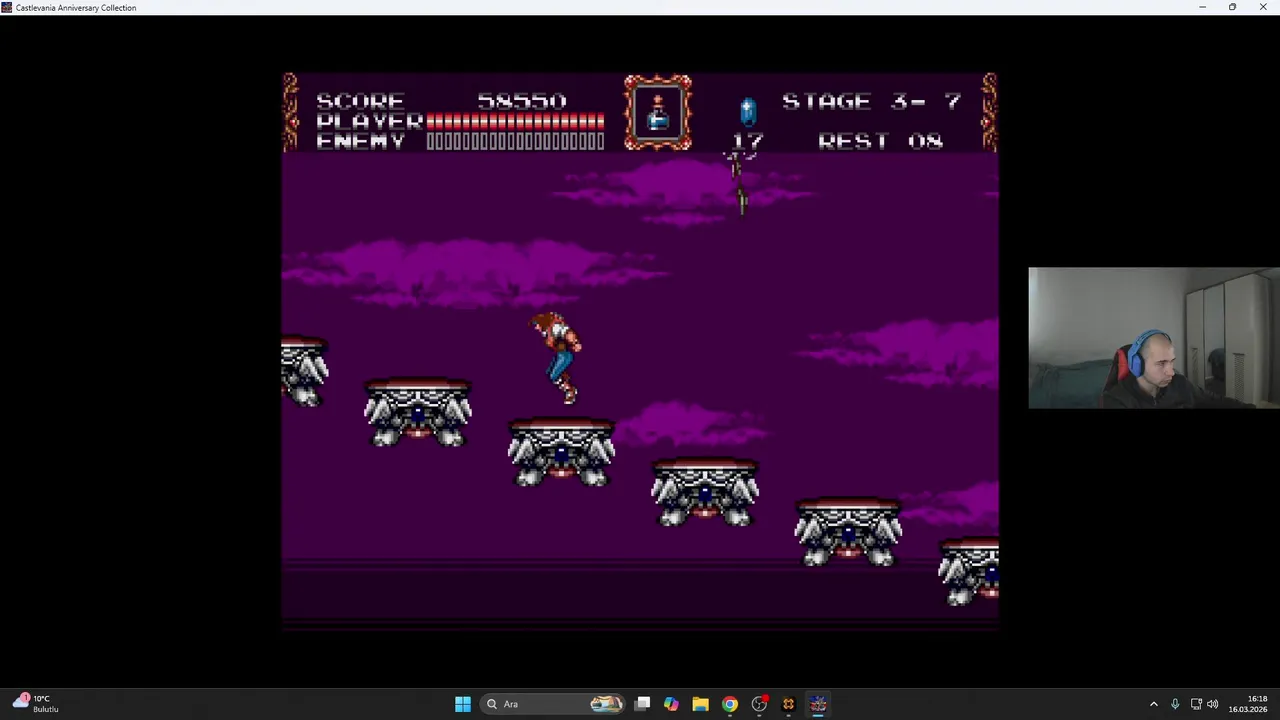This screenshot has width=1280, height=720.
Task: Click the jumping player character sprite
Action: [557, 358]
